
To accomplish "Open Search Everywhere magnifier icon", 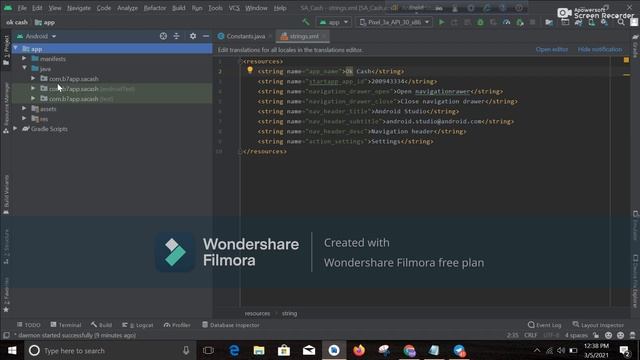I will [x=621, y=22].
